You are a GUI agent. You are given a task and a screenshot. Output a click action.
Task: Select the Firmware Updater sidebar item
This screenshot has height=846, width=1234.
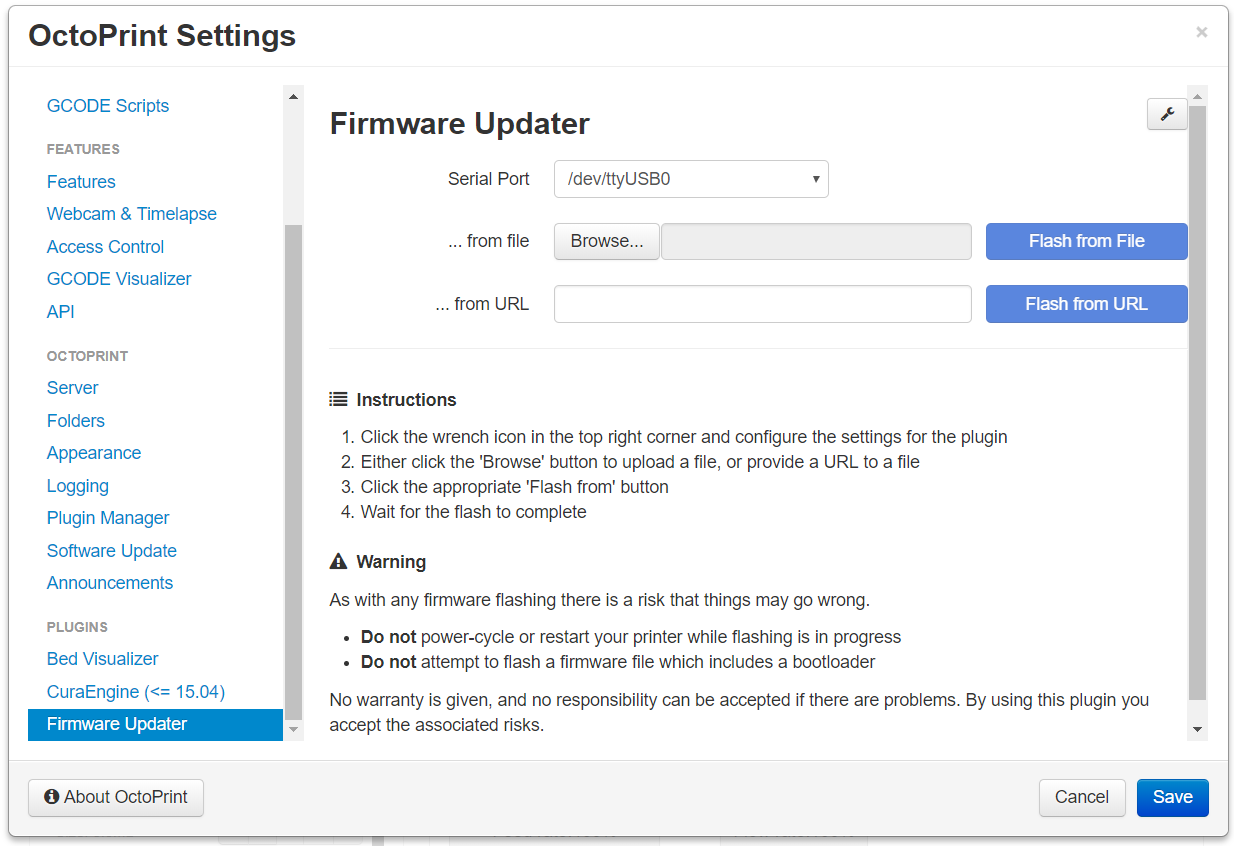[155, 724]
